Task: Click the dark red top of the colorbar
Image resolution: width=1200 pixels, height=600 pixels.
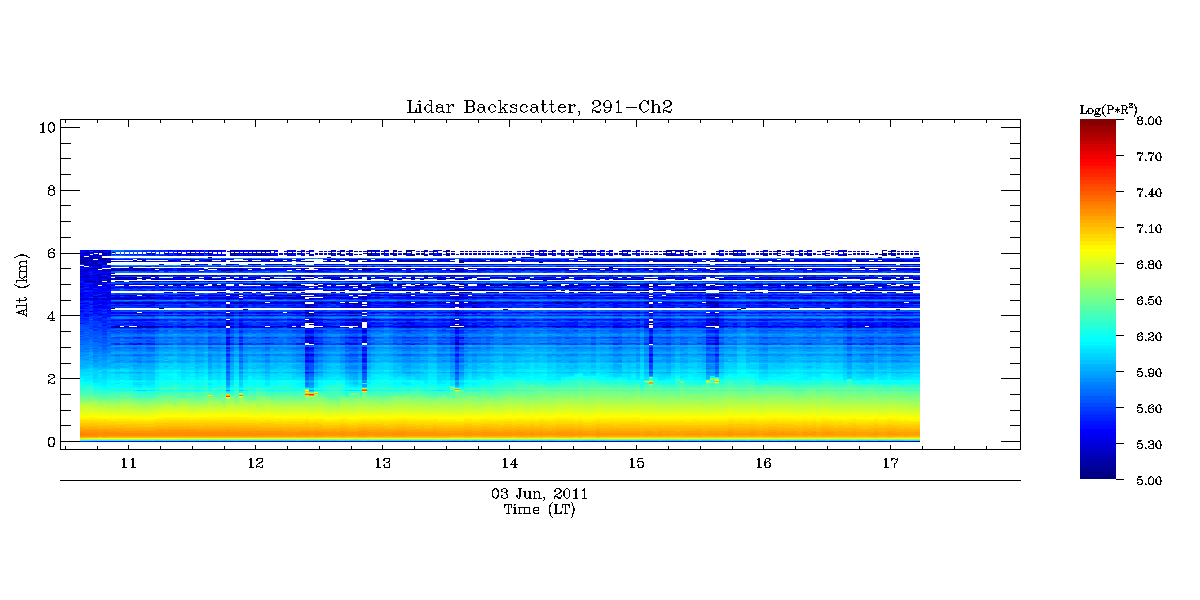Action: point(1097,126)
